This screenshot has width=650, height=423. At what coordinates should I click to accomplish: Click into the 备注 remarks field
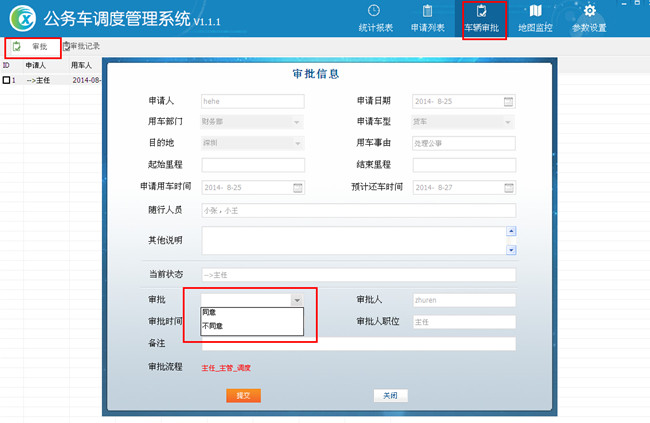point(358,344)
